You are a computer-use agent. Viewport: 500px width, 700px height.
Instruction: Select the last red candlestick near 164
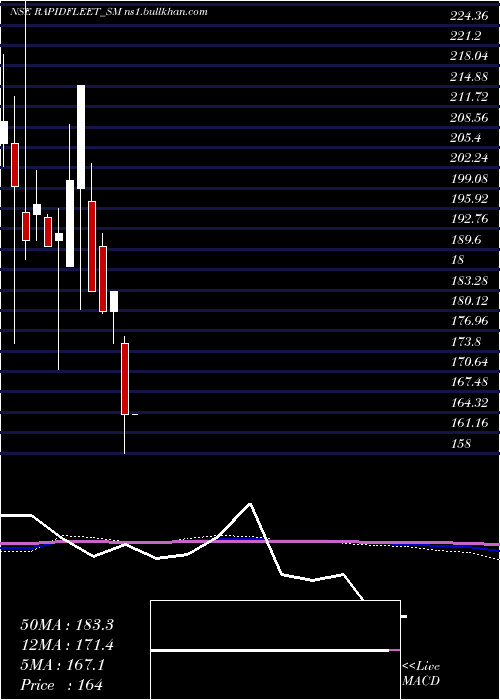125,379
